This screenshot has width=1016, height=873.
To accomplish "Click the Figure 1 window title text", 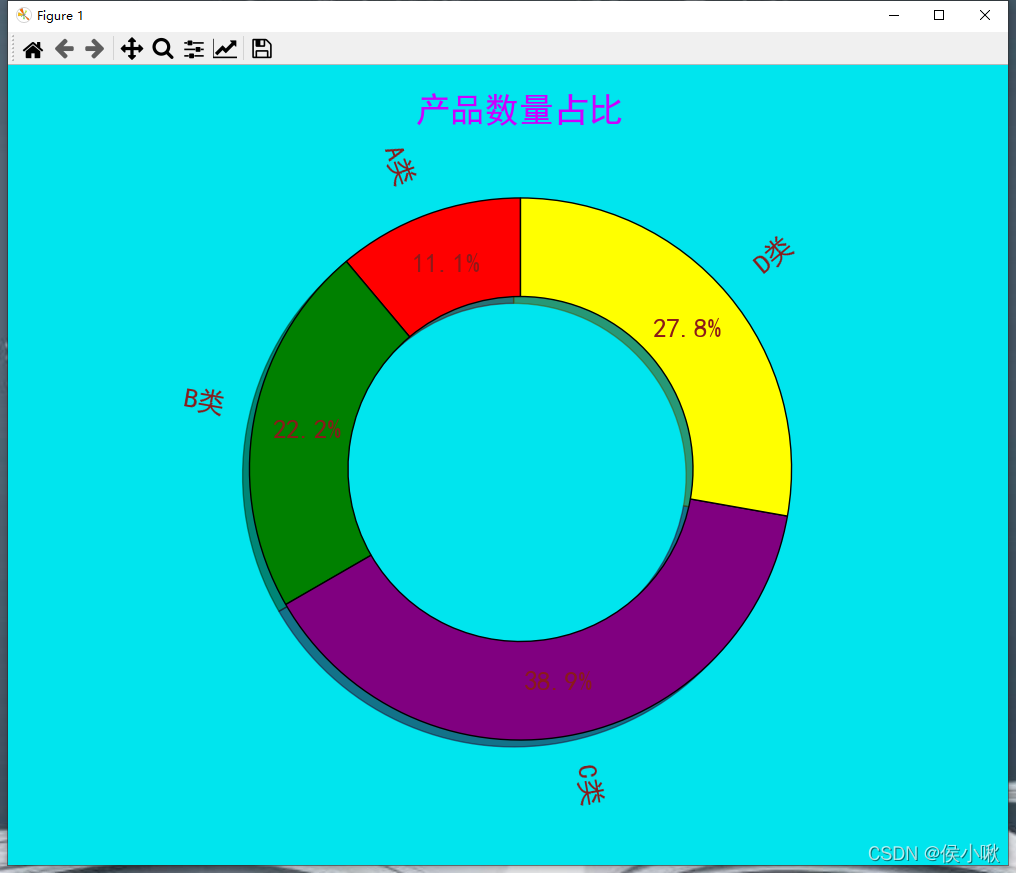I will point(60,16).
